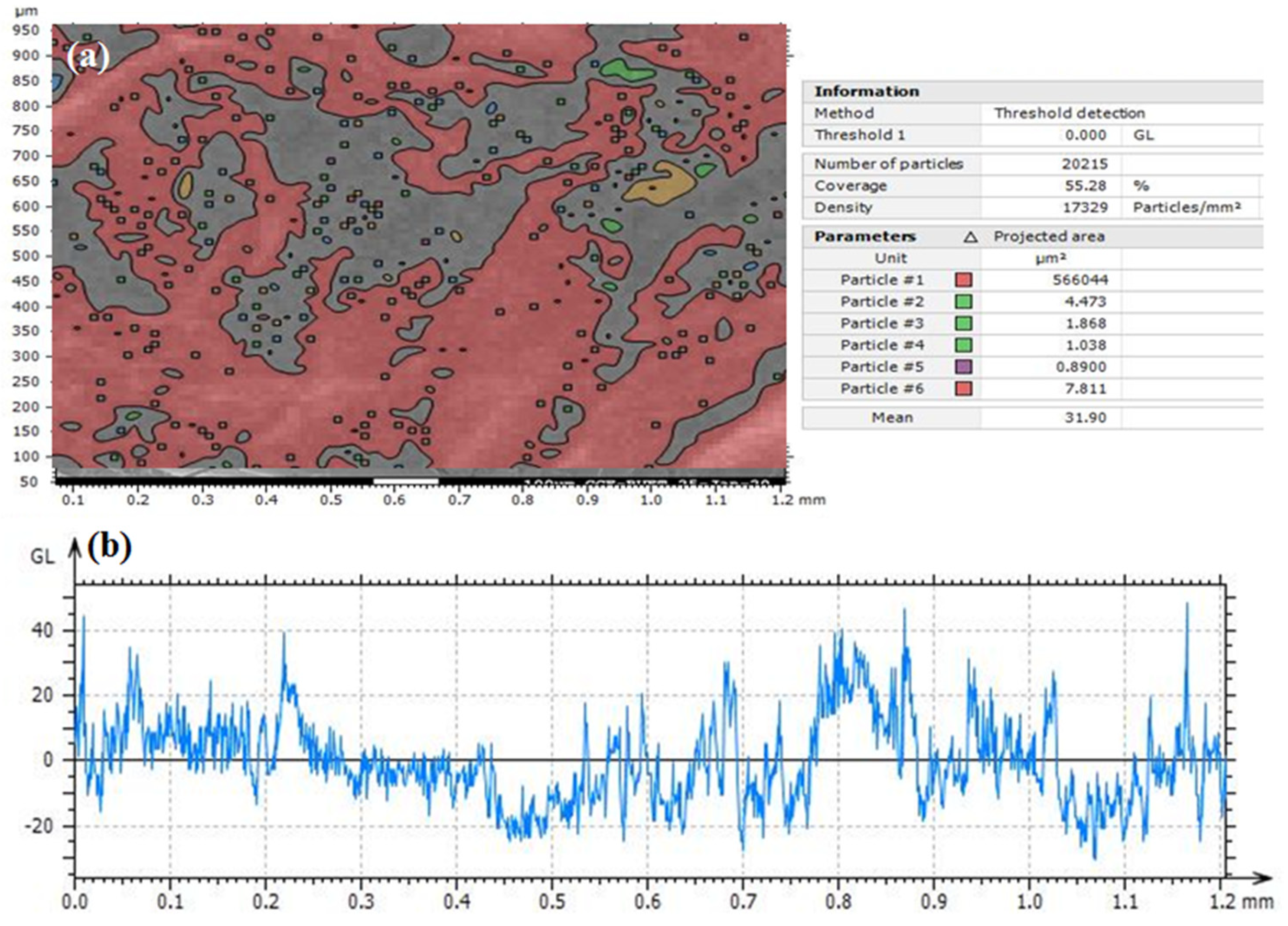
Task: Select the Density row
Action: pyautogui.click(x=843, y=207)
